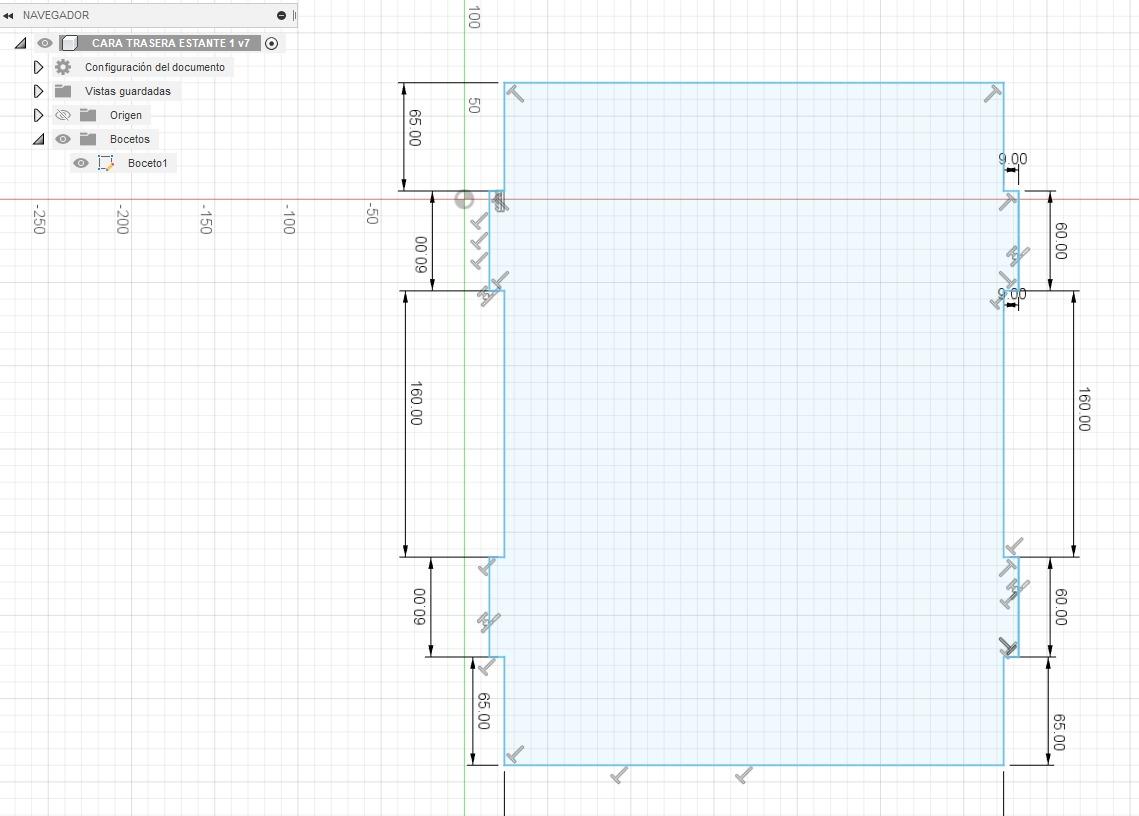Click the sketch origin point circle
Viewport: 1139px width, 816px height.
[x=464, y=200]
